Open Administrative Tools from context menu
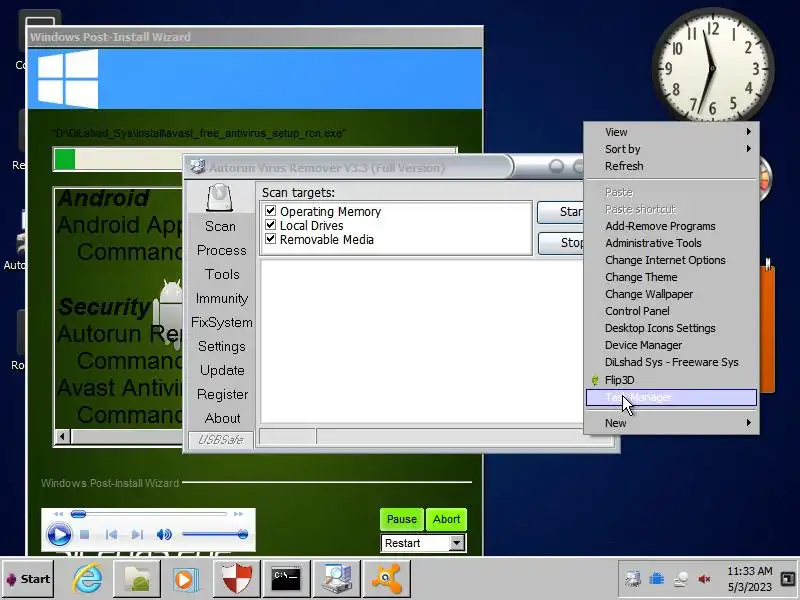 point(671,243)
